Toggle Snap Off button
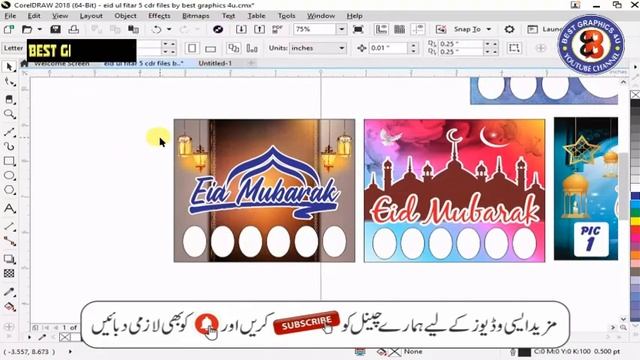The width and height of the screenshot is (640, 360). [x=441, y=29]
